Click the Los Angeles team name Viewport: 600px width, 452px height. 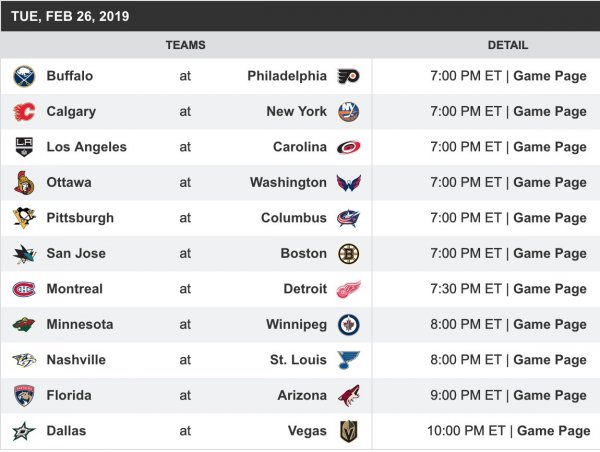(x=86, y=147)
